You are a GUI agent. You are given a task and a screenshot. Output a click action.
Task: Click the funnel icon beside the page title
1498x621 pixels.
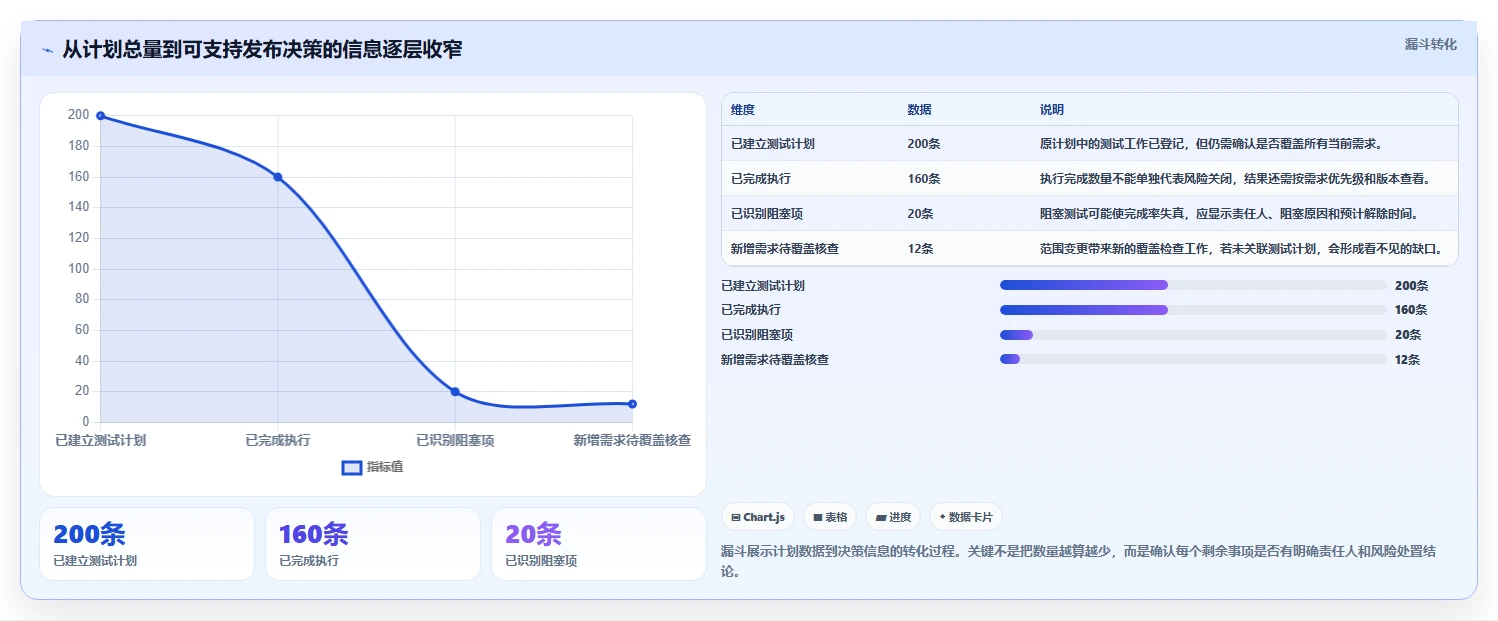click(x=47, y=50)
